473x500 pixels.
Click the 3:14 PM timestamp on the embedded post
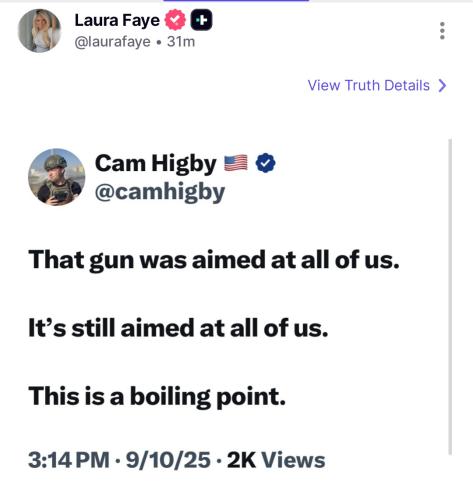69,460
